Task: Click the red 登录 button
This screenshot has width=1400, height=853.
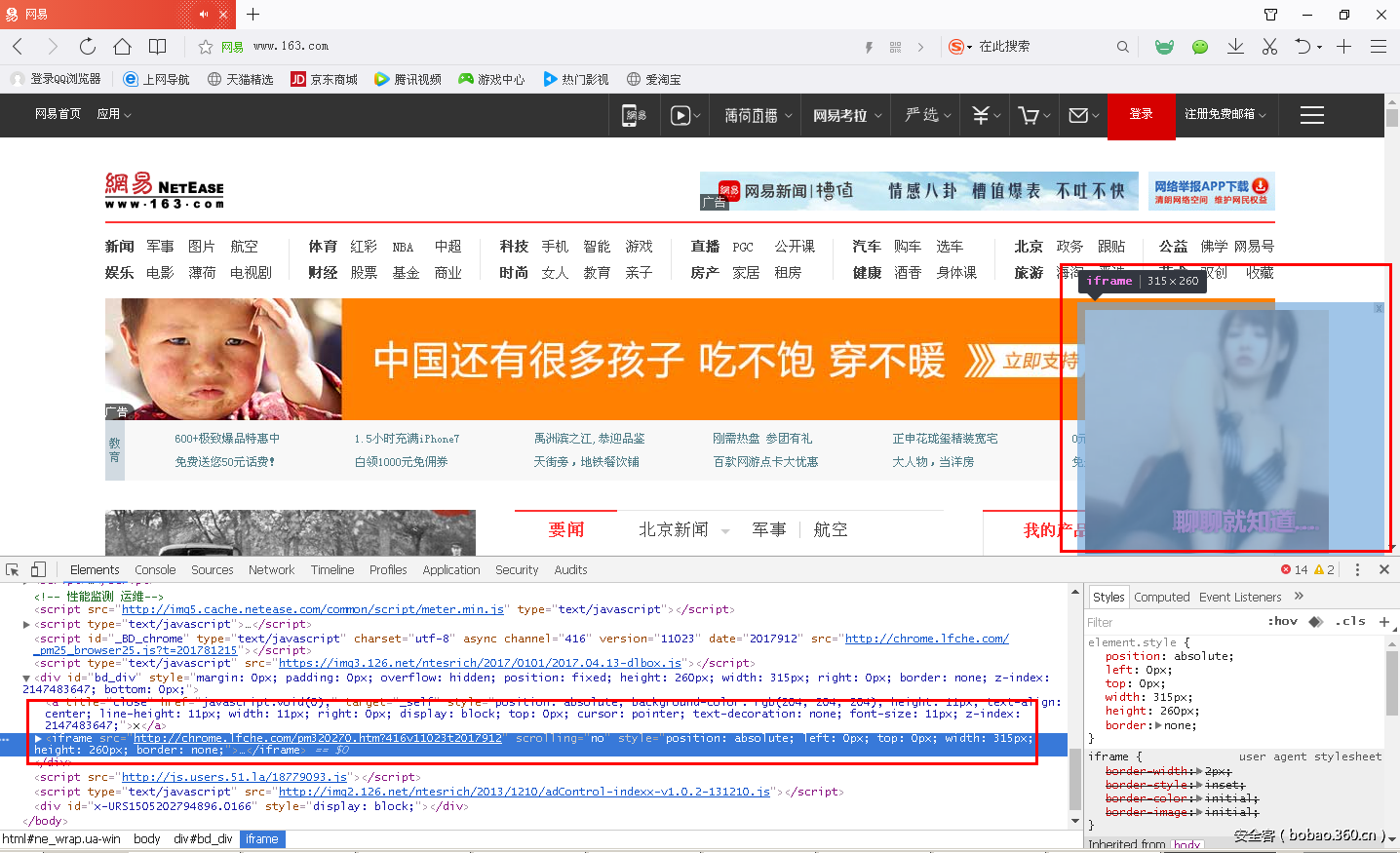Action: click(1141, 114)
